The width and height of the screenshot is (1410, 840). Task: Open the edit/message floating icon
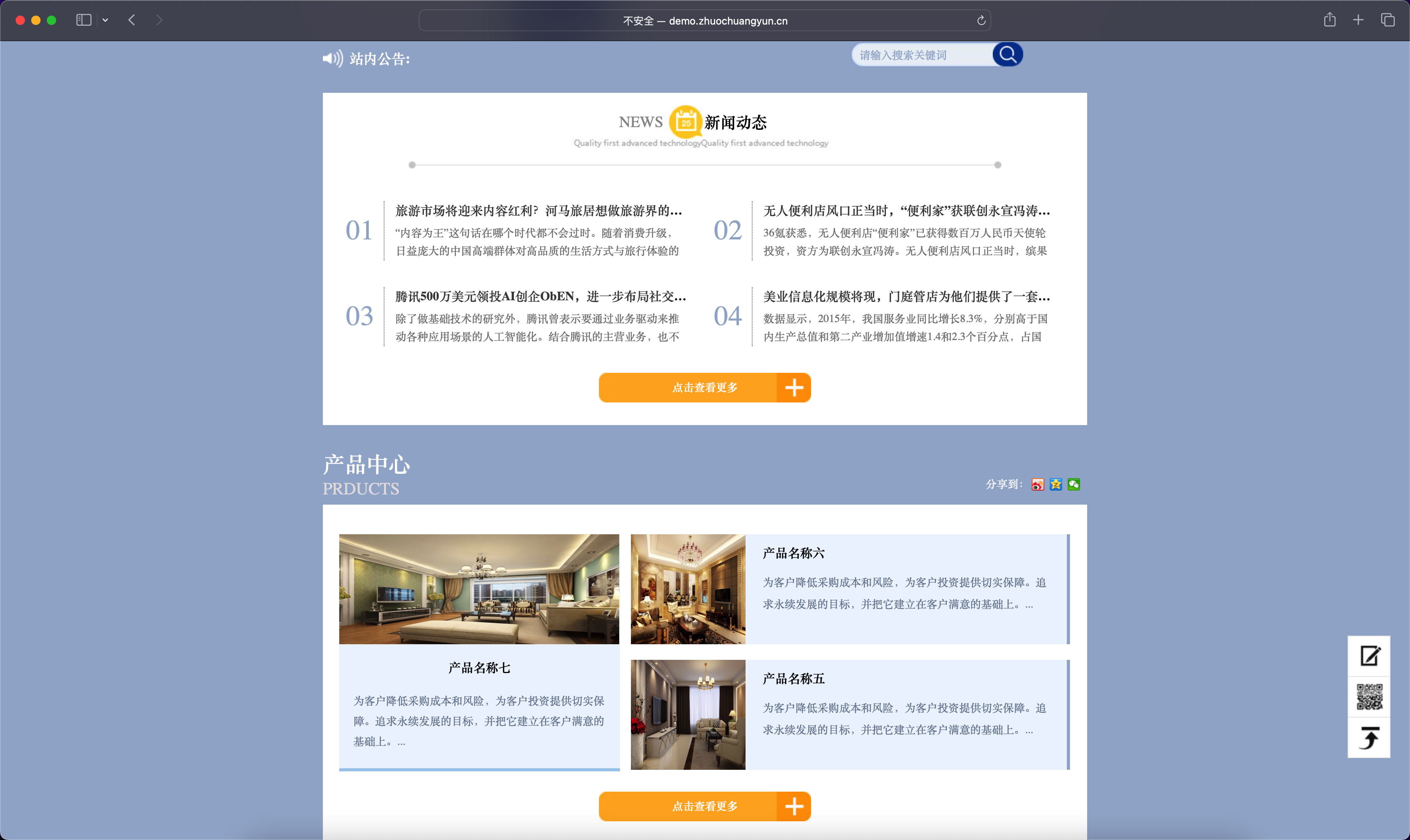tap(1369, 656)
